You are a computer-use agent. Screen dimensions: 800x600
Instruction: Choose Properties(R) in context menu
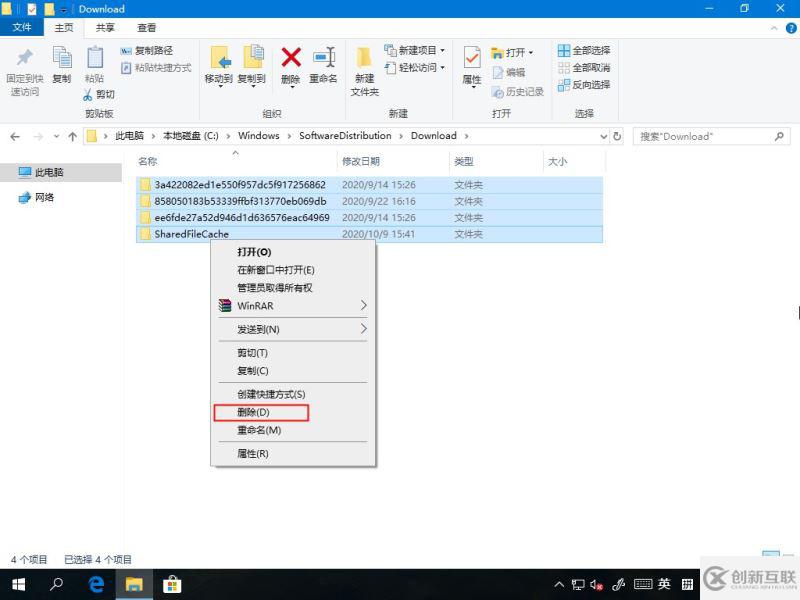(x=293, y=454)
